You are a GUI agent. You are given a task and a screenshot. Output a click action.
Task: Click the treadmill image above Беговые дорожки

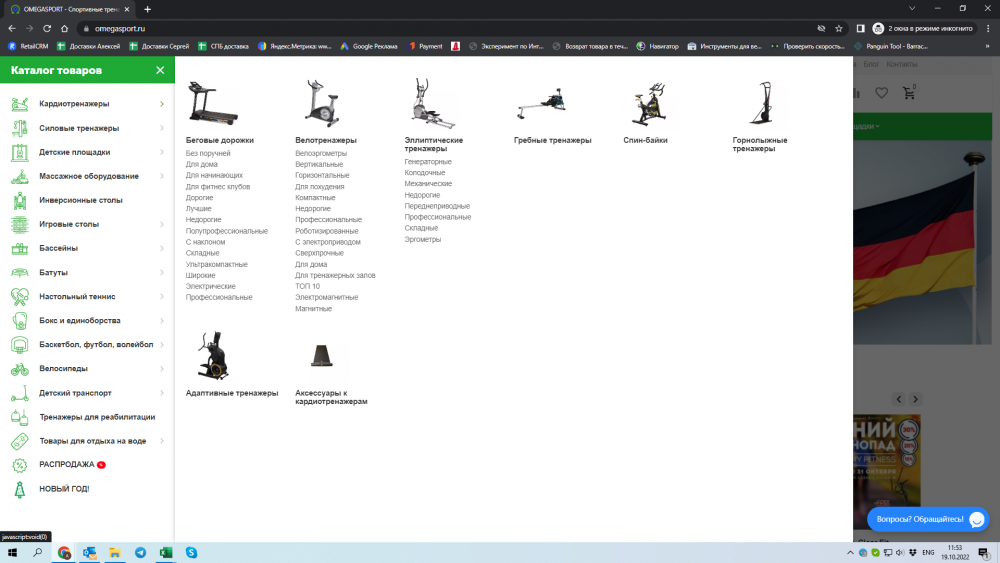[212, 103]
